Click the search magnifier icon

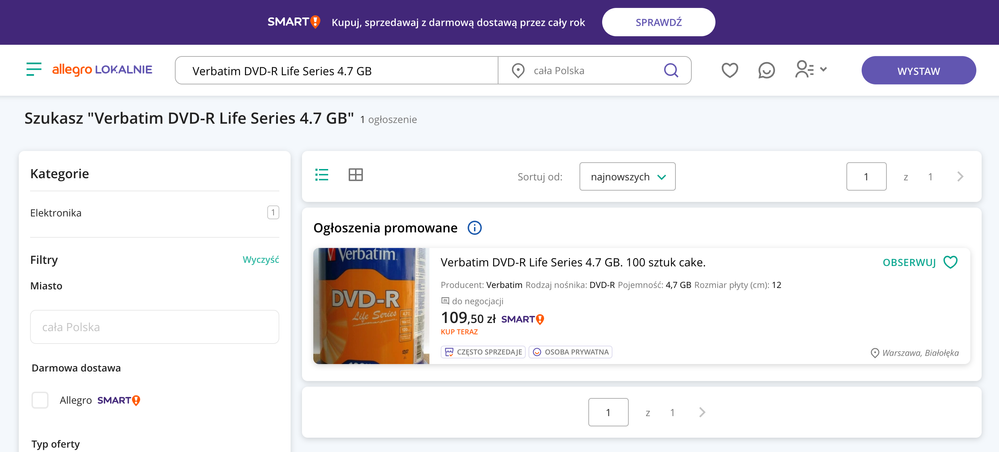[x=671, y=70]
